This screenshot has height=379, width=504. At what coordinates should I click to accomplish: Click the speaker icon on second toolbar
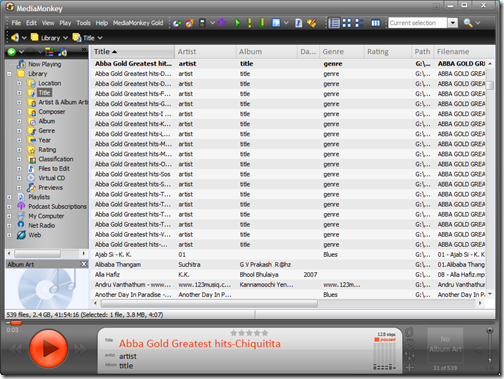pos(14,38)
